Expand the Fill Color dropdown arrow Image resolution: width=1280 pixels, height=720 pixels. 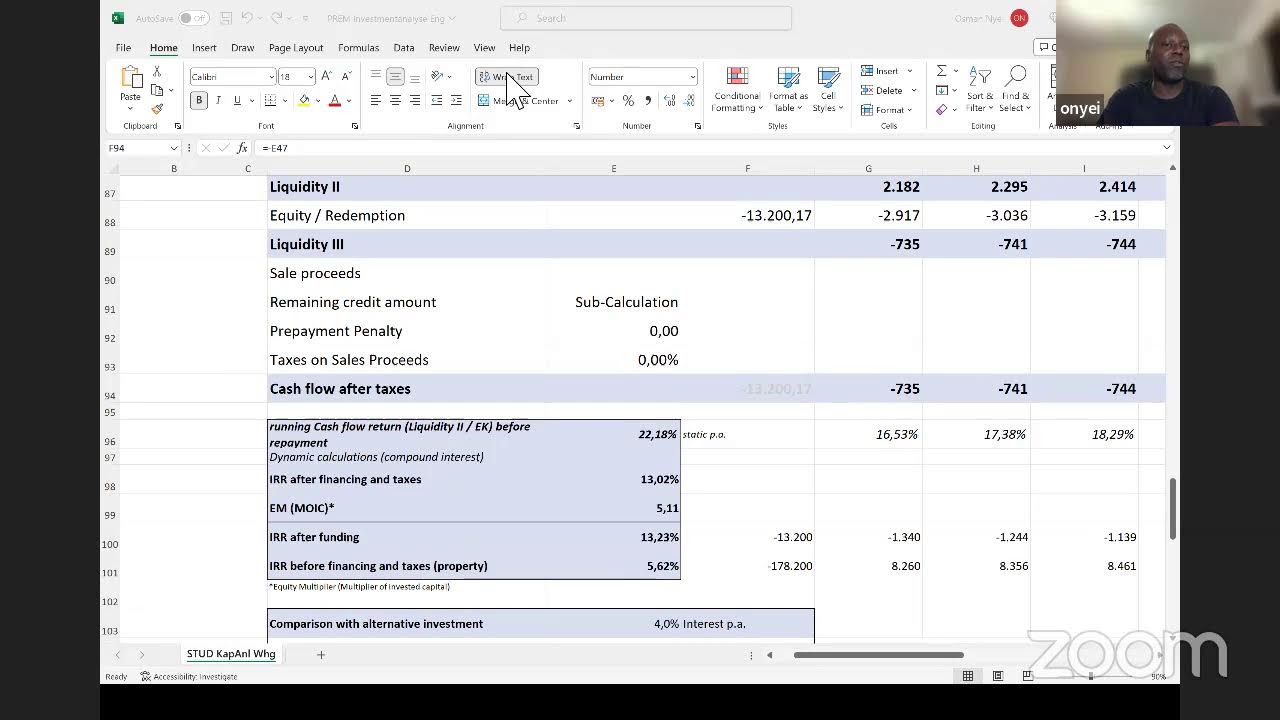click(x=318, y=101)
